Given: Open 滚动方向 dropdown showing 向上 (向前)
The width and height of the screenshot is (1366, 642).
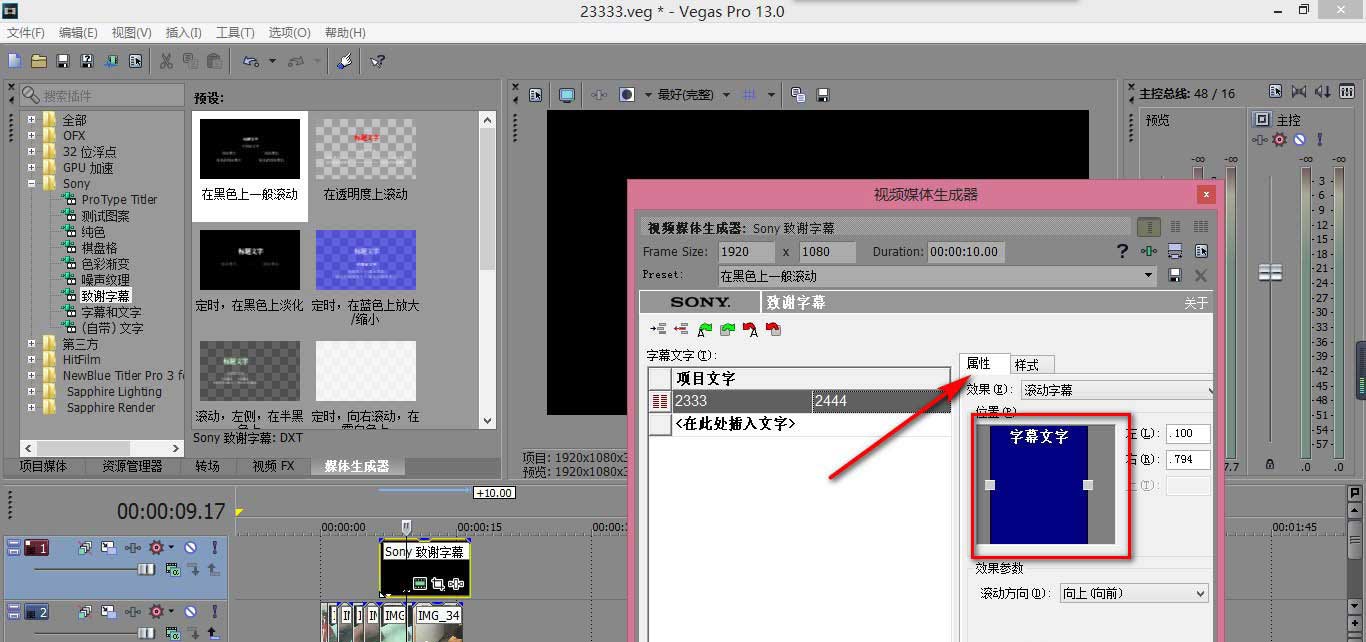Looking at the screenshot, I should tap(1134, 593).
